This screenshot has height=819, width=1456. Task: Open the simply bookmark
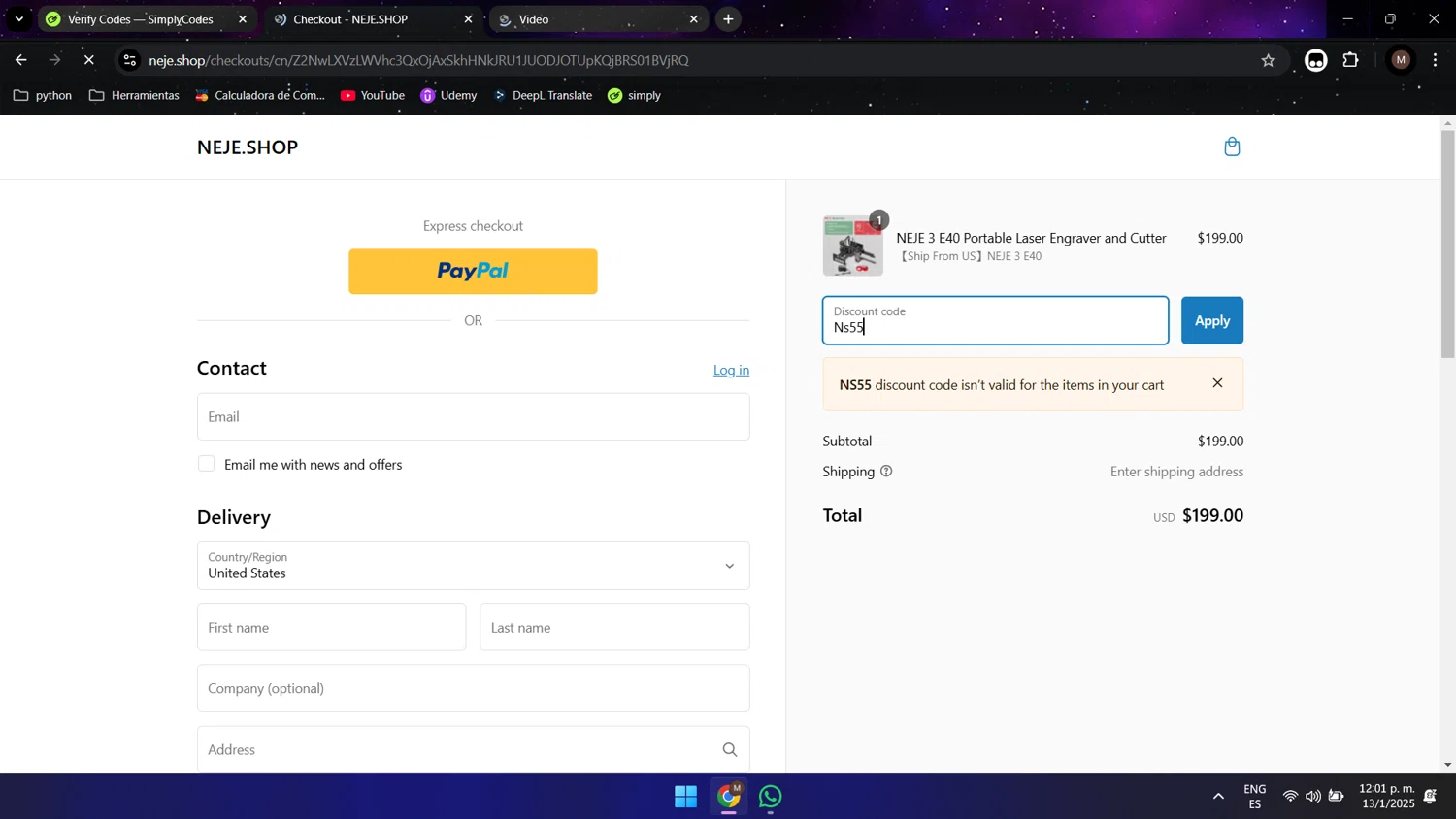[x=634, y=95]
